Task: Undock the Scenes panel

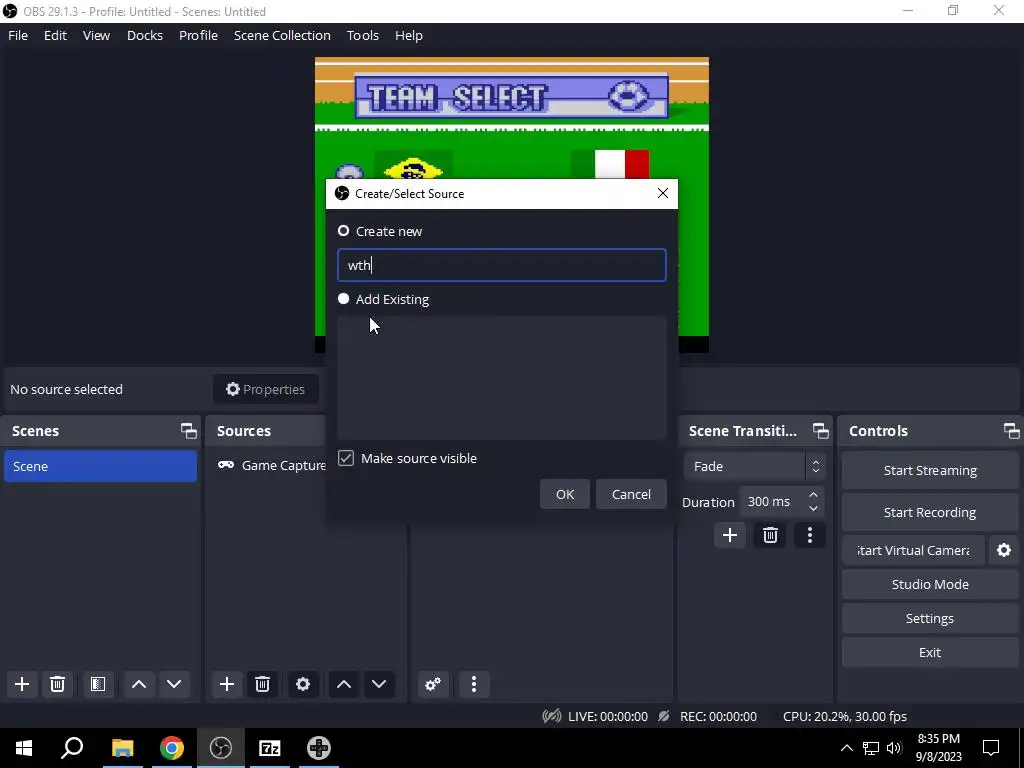Action: pyautogui.click(x=189, y=430)
